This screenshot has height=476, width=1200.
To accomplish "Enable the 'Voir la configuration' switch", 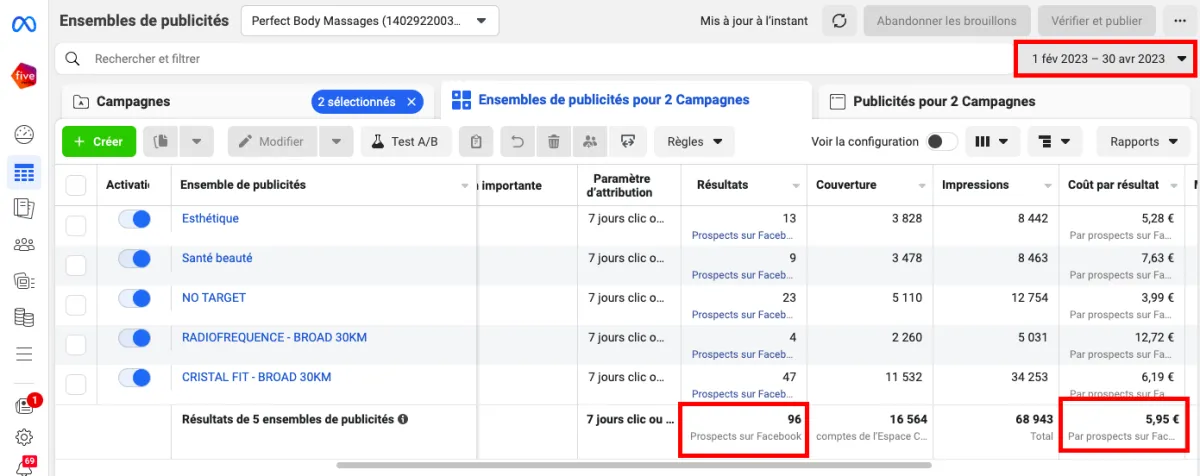I will coord(942,142).
